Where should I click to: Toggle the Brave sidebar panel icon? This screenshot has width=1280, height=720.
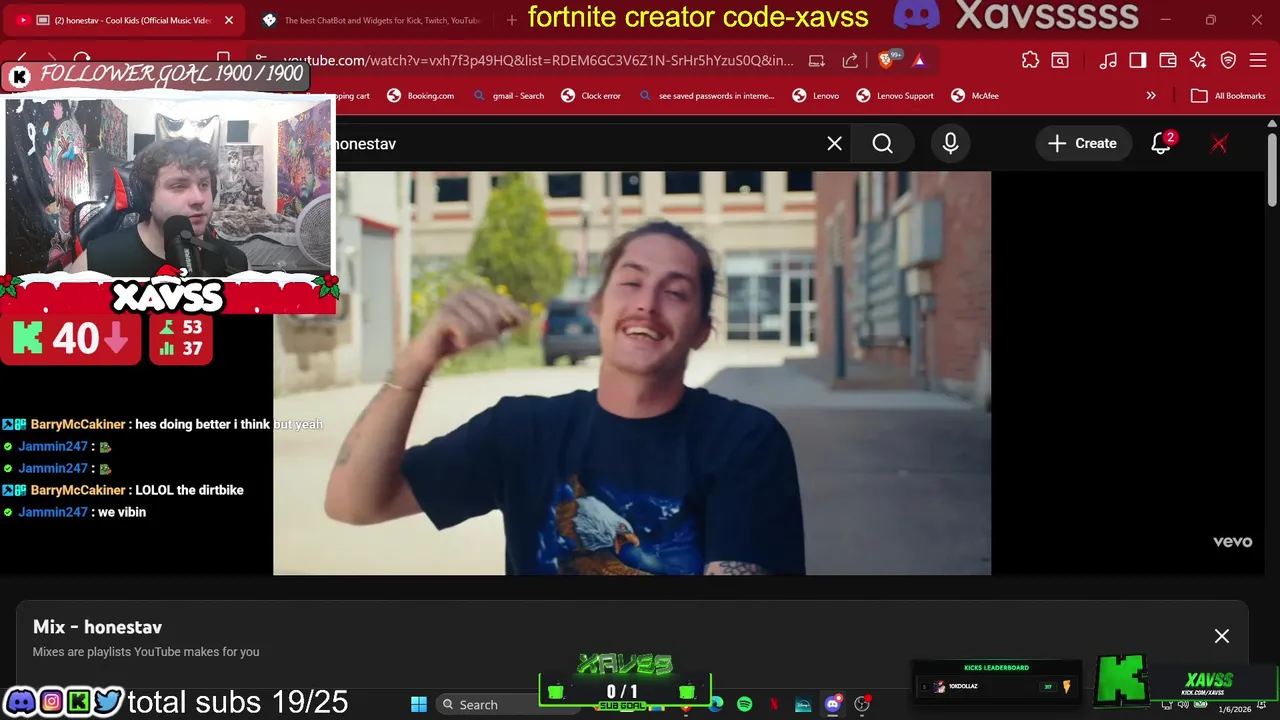pos(1138,61)
